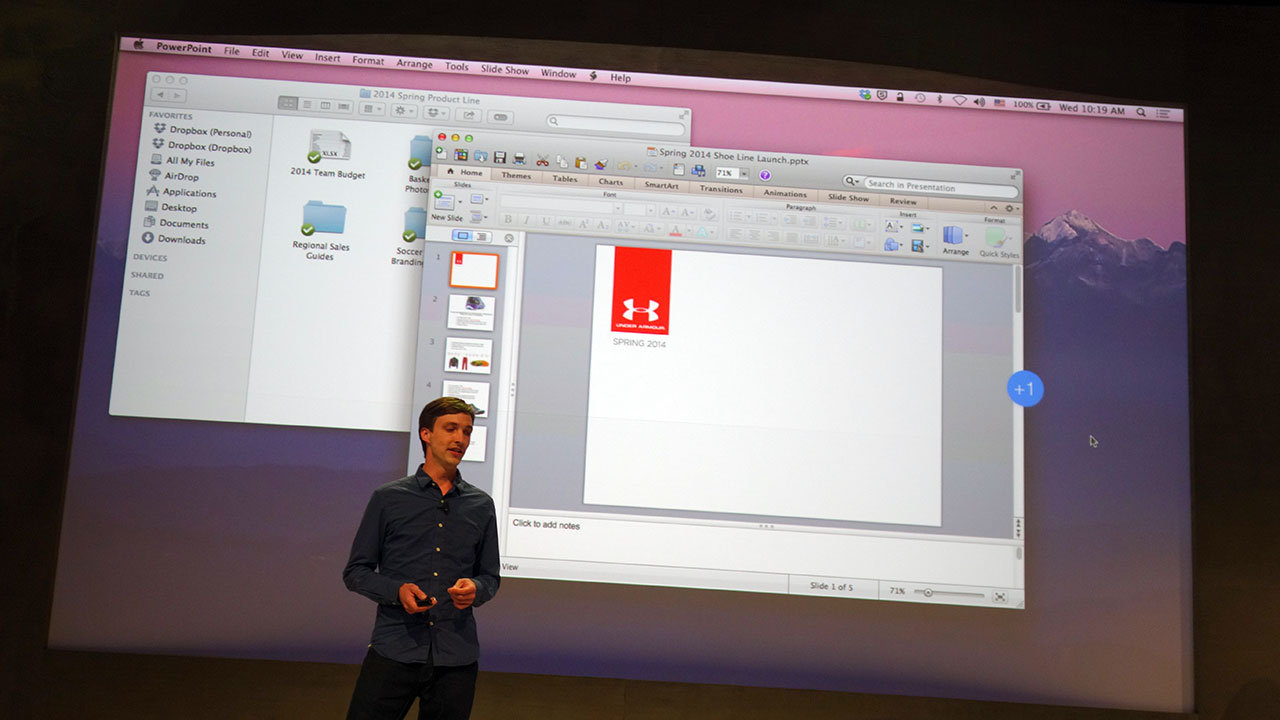Image resolution: width=1280 pixels, height=720 pixels.
Task: Click the Spotlight magnifier in menu bar
Action: coord(1140,112)
